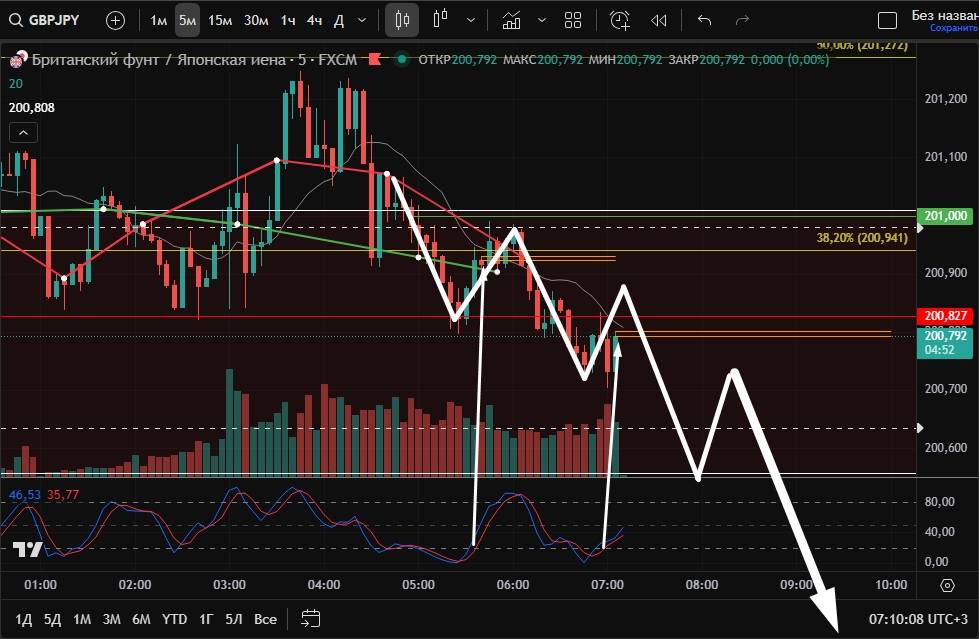
Task: Create an alert with the clock-plus icon
Action: point(620,20)
